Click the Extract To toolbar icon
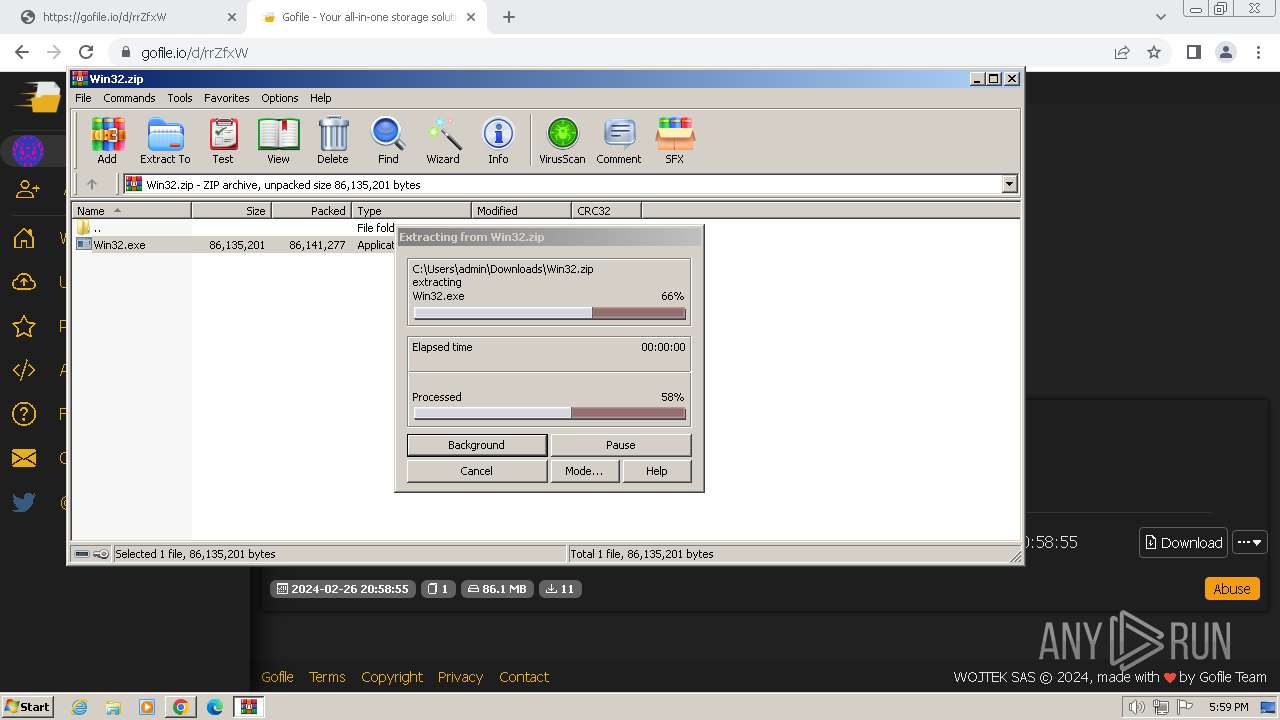 165,140
